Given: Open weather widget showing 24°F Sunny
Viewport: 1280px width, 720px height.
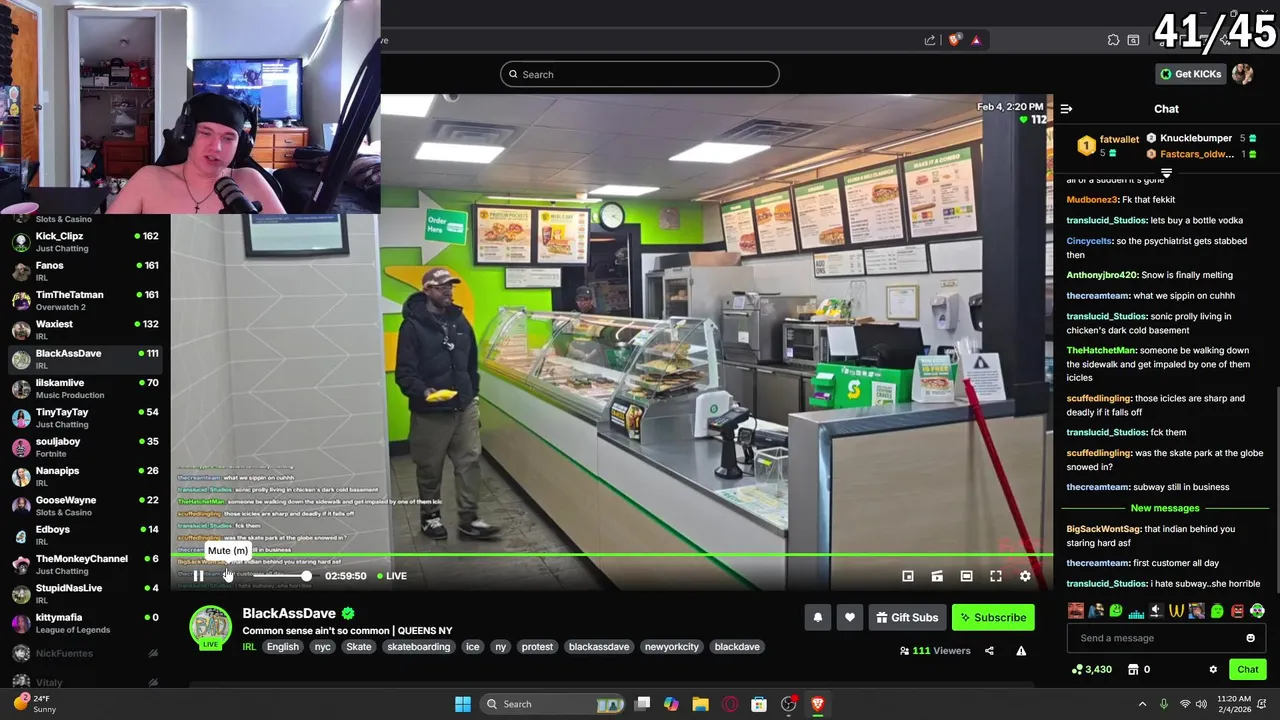Looking at the screenshot, I should (x=34, y=703).
